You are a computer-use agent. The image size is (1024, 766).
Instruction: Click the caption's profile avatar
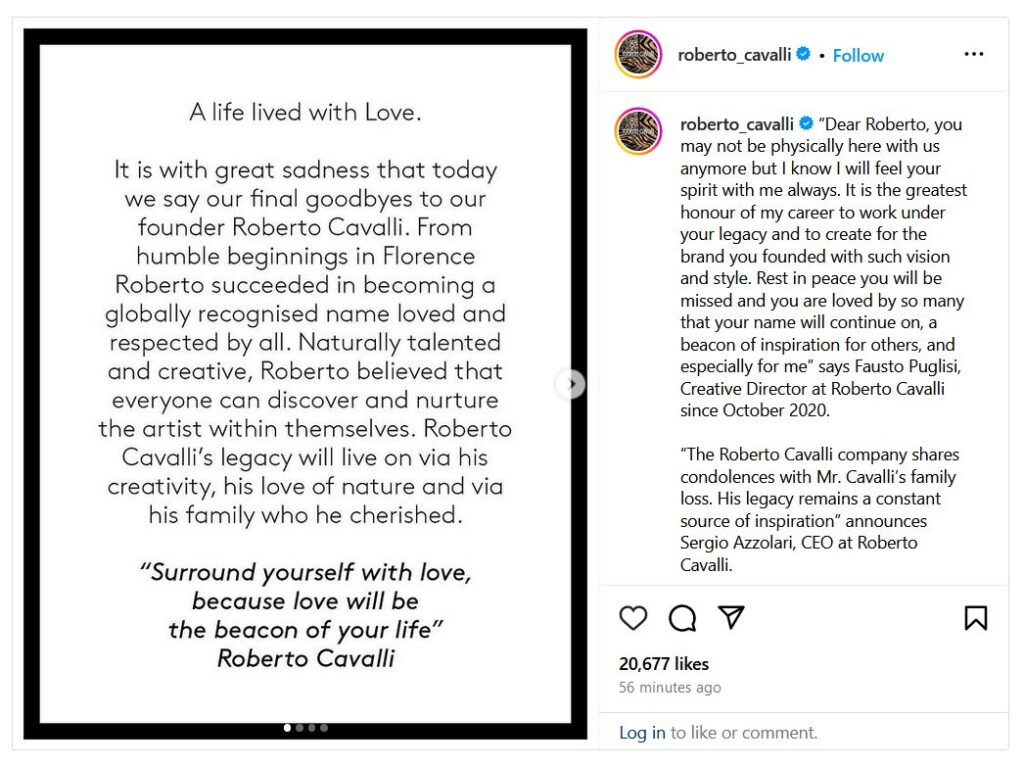click(x=639, y=131)
